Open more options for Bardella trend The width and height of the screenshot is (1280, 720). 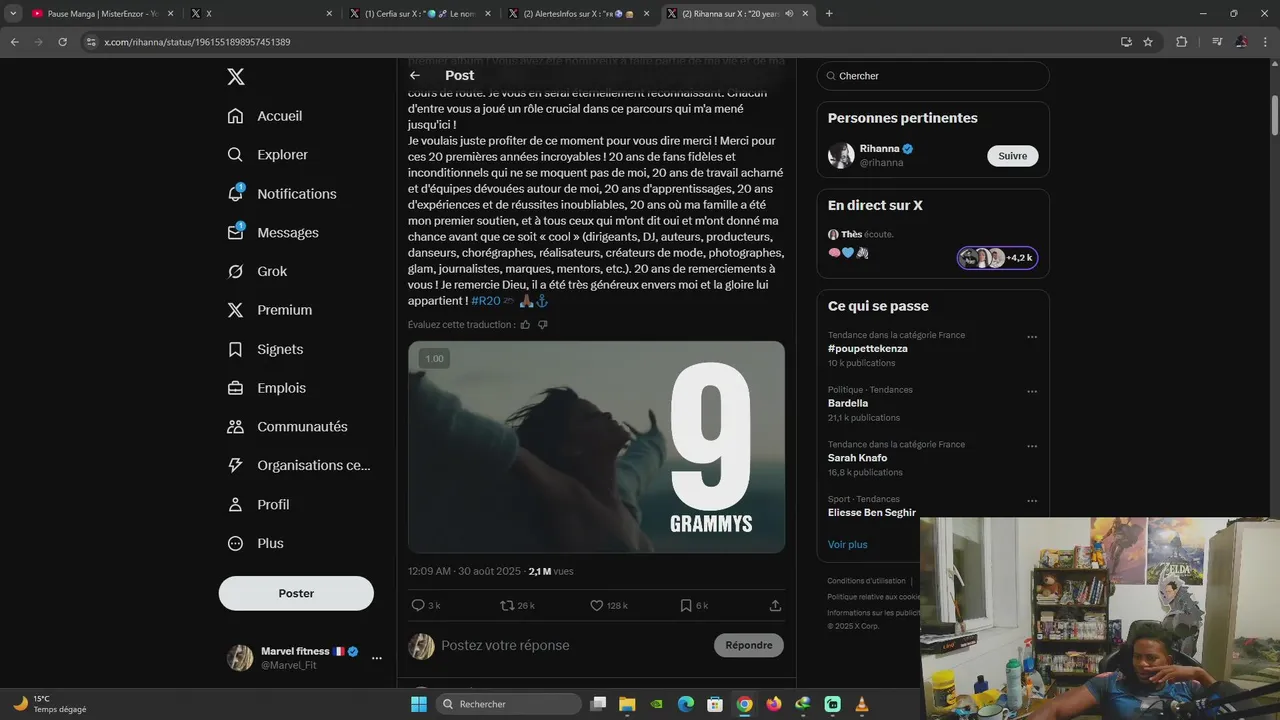click(x=1032, y=392)
